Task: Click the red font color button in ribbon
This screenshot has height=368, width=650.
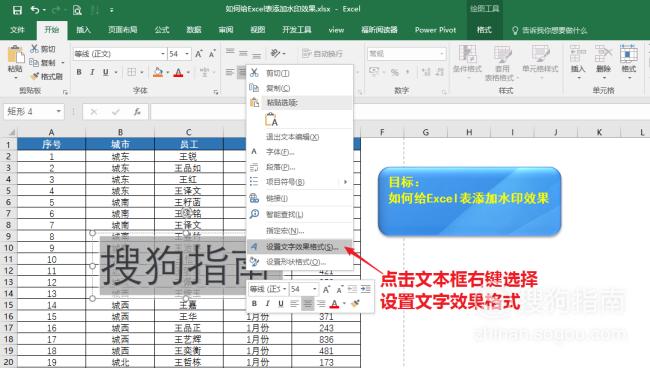Action: pos(178,73)
